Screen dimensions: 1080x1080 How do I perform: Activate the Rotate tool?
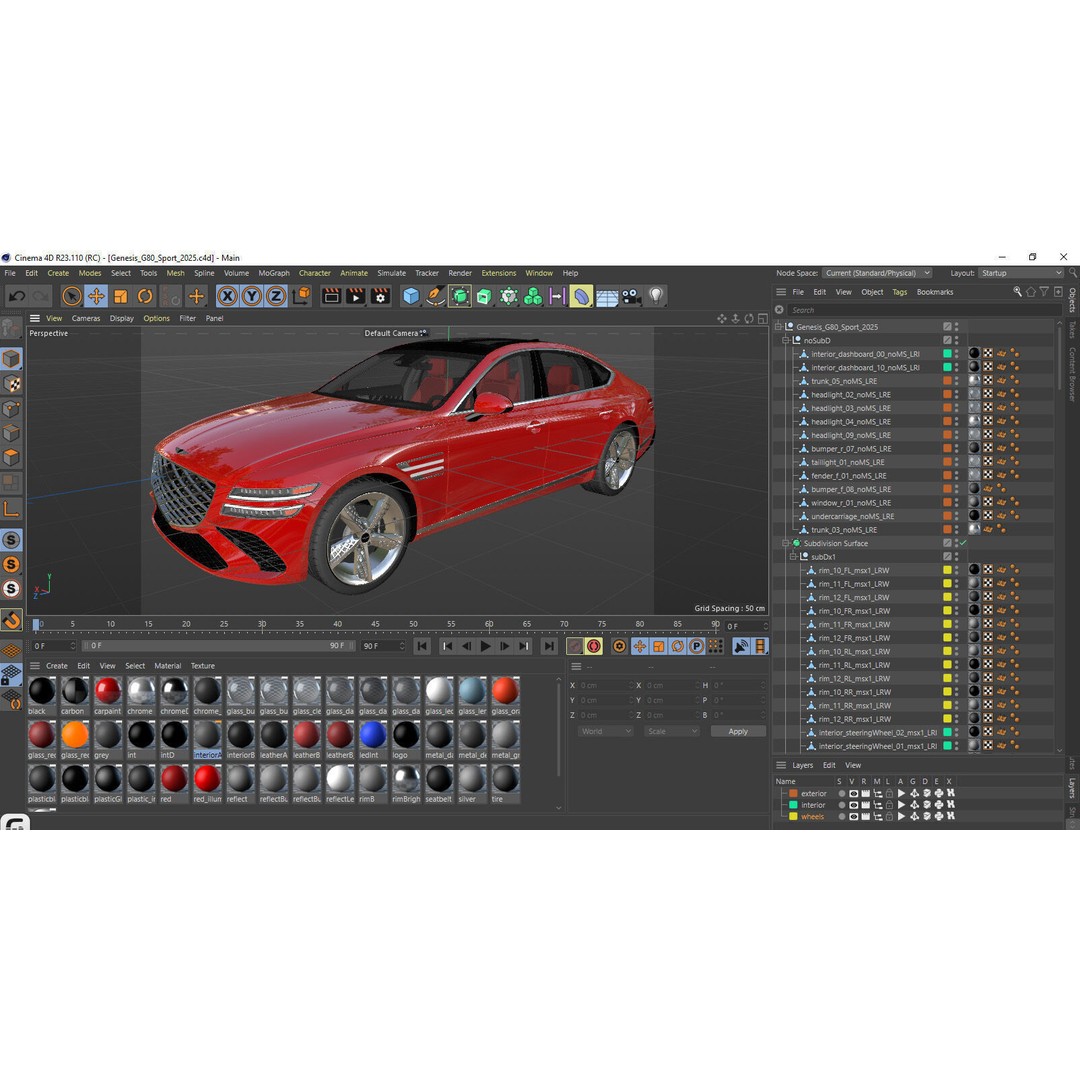(x=145, y=296)
